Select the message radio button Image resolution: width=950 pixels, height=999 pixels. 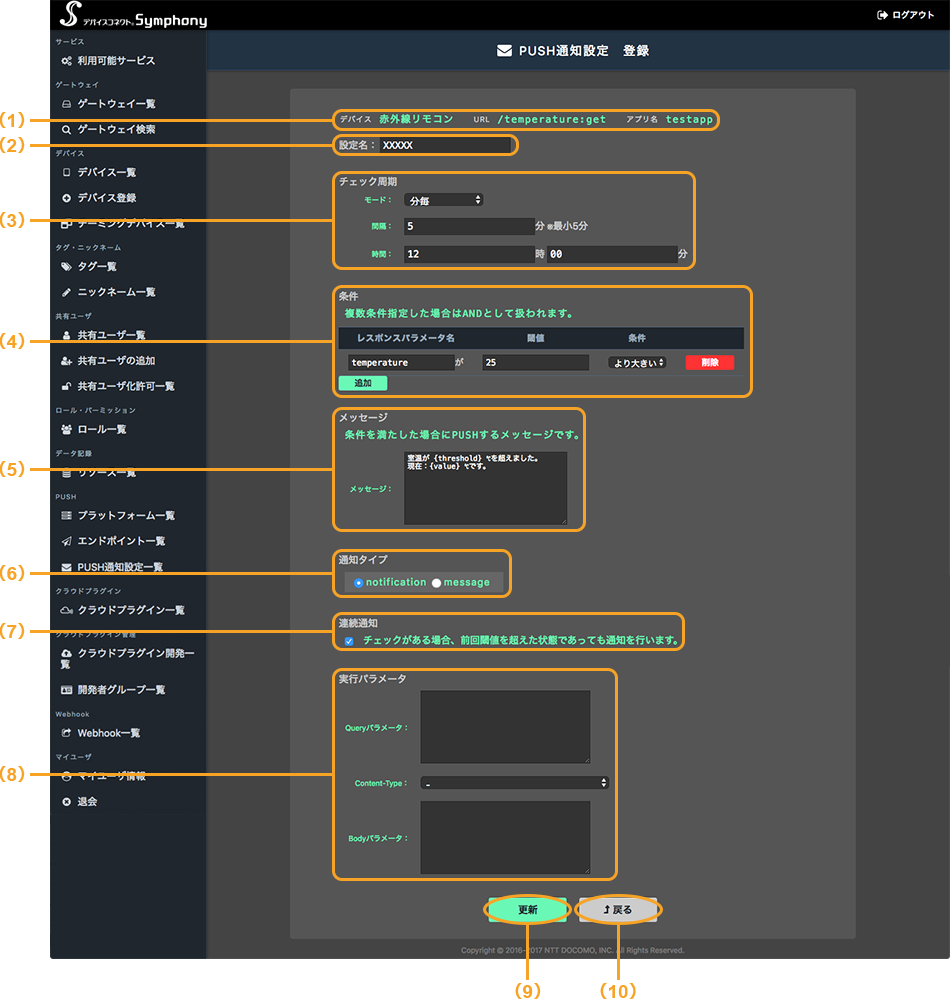coord(436,583)
